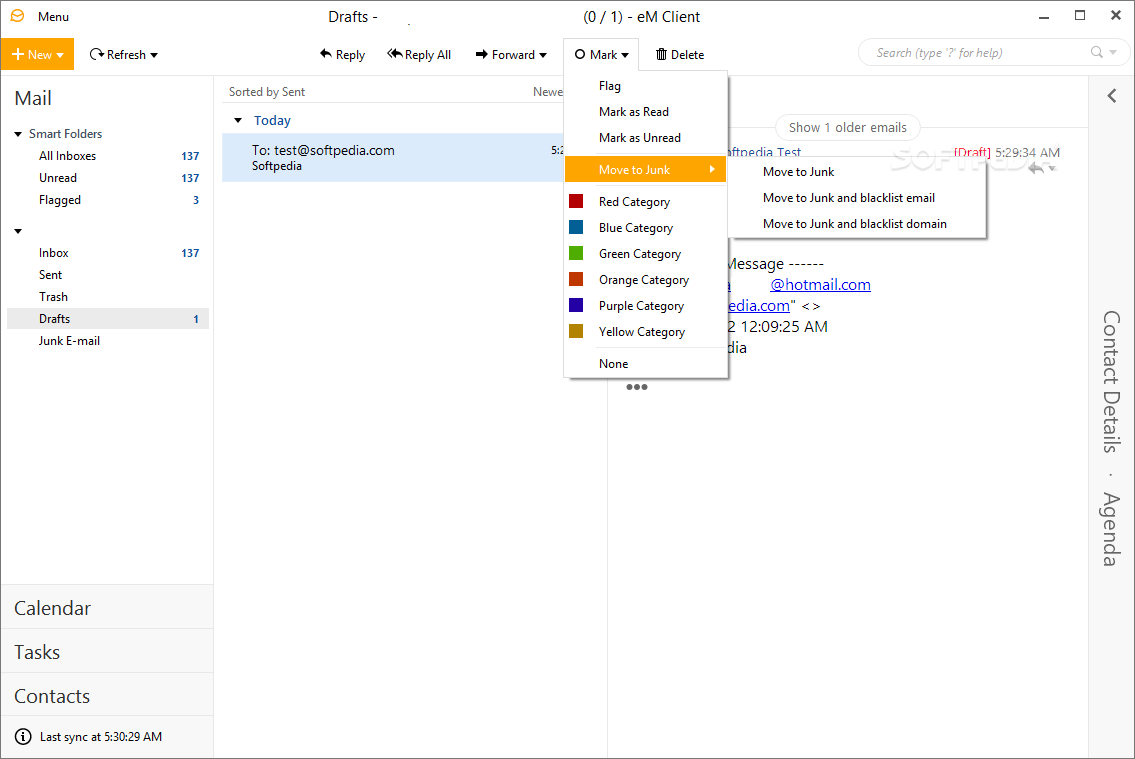Open the Junk E-mail folder
The image size is (1135, 759).
109,340
